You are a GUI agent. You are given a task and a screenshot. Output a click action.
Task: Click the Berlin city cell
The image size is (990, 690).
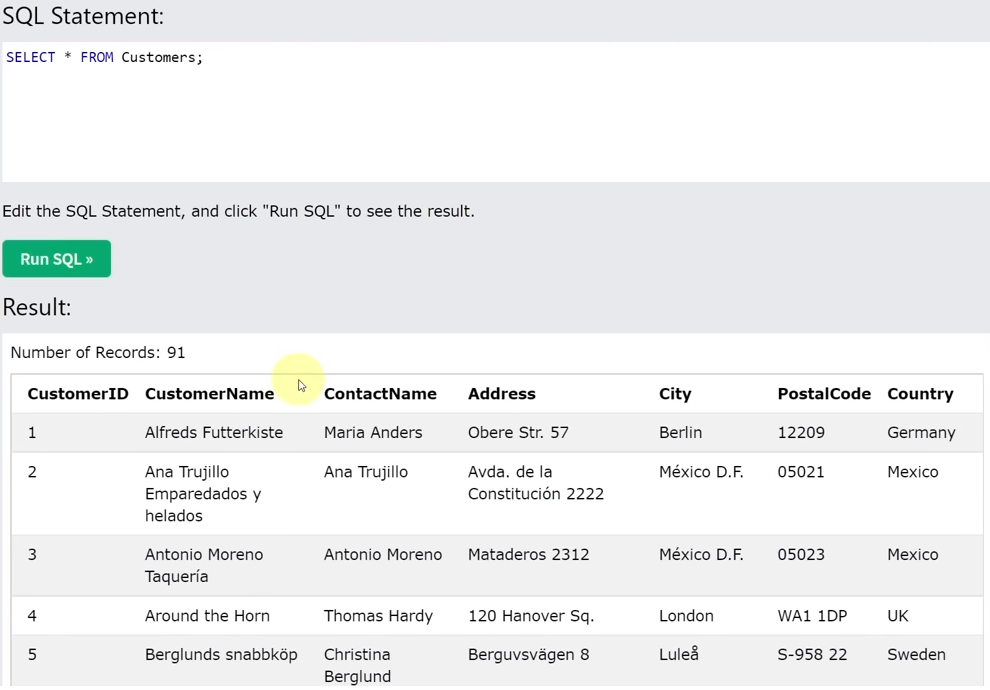click(681, 432)
